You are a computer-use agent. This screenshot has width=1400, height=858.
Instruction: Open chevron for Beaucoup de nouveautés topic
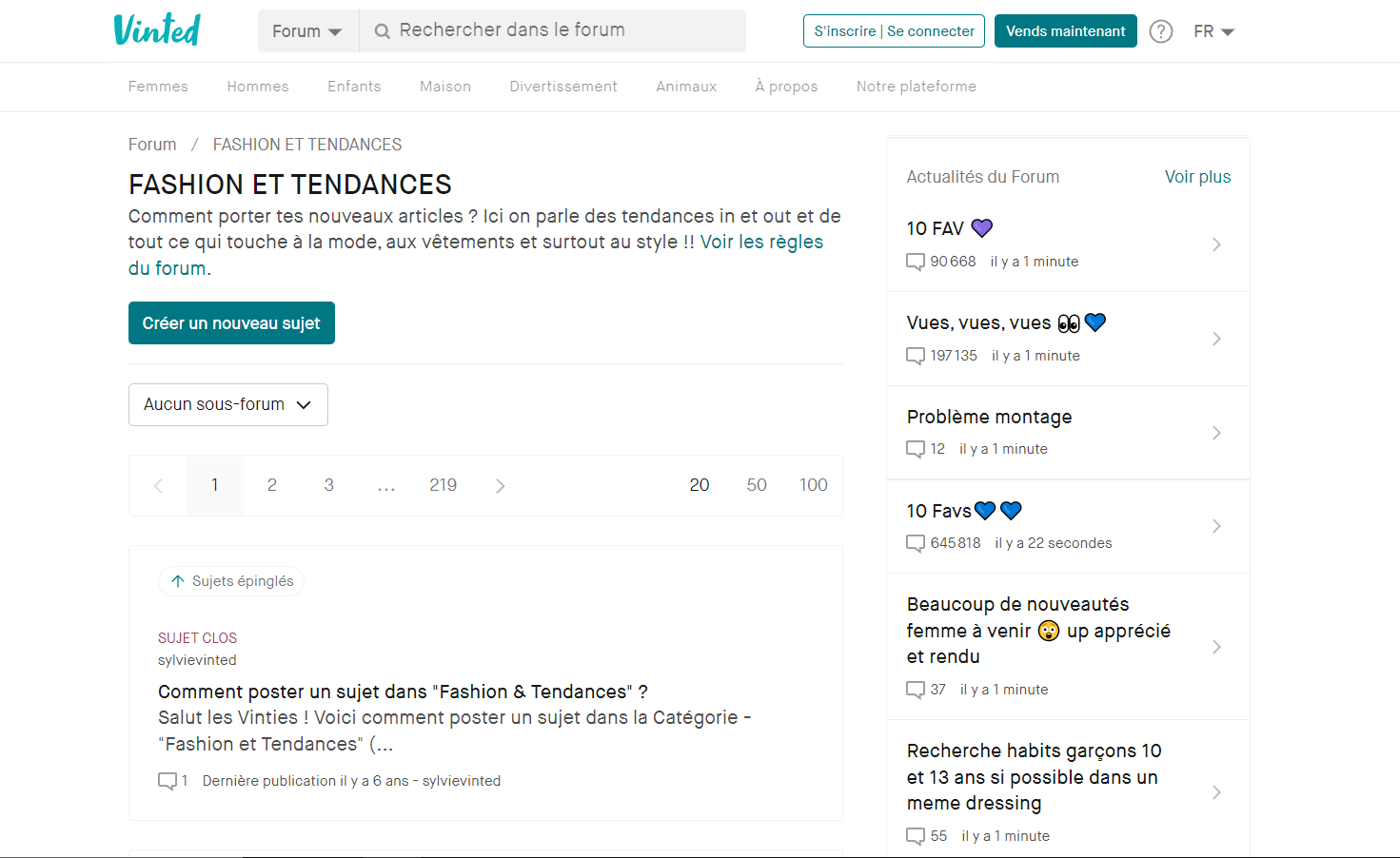tap(1216, 647)
